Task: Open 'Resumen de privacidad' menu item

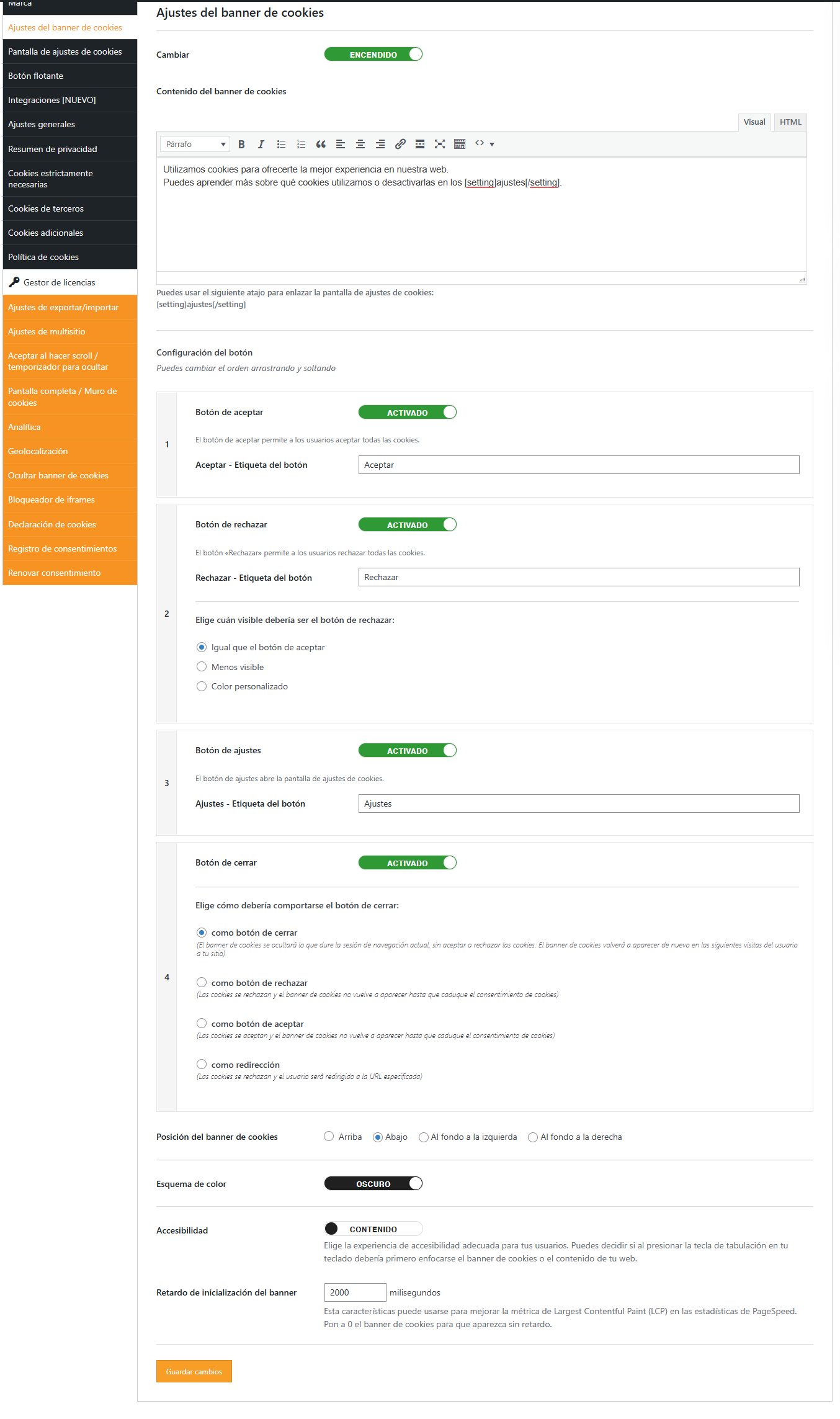Action: tap(70, 149)
